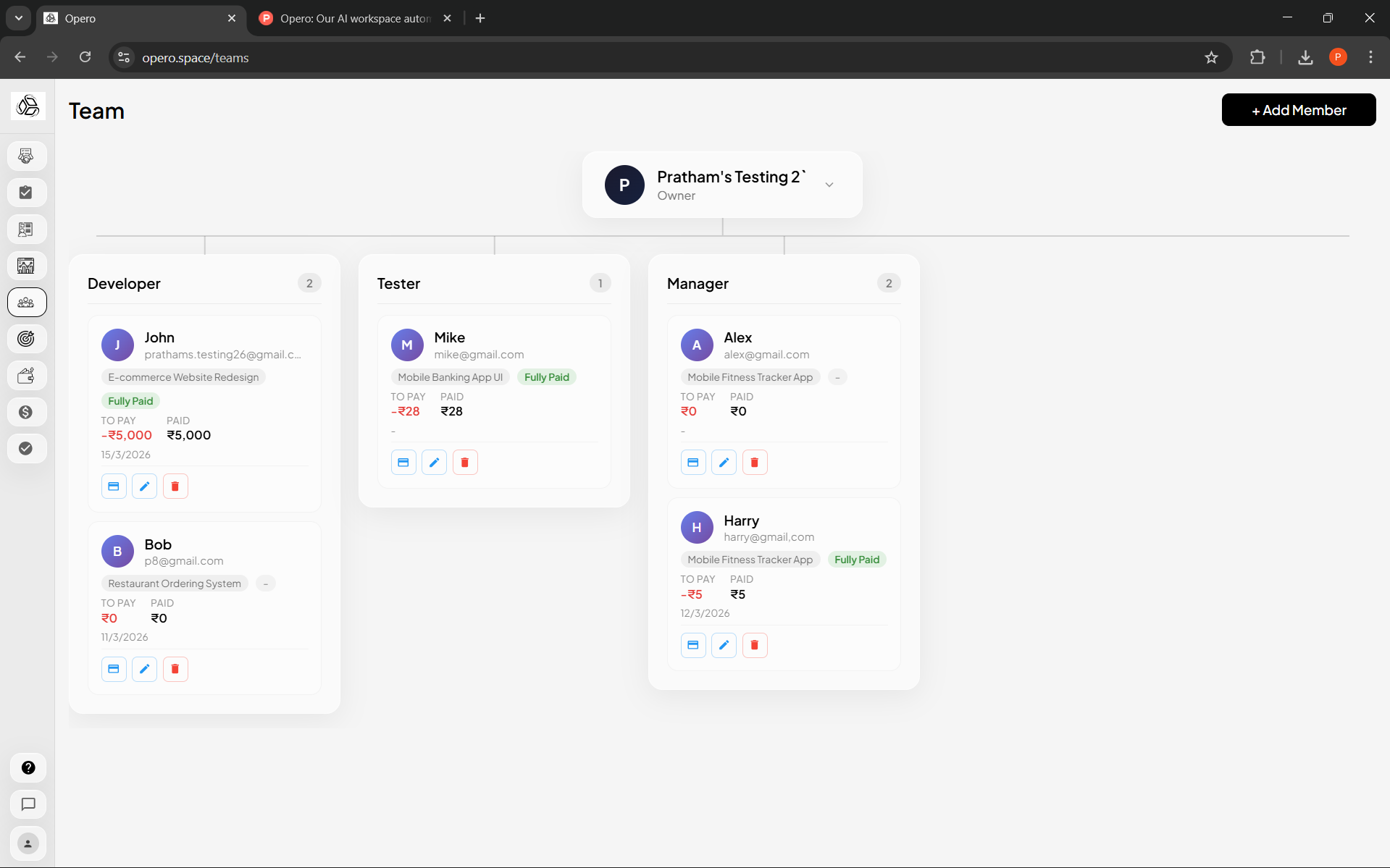1390x868 pixels.
Task: Open the Chrome three-dot menu
Action: (x=1370, y=57)
